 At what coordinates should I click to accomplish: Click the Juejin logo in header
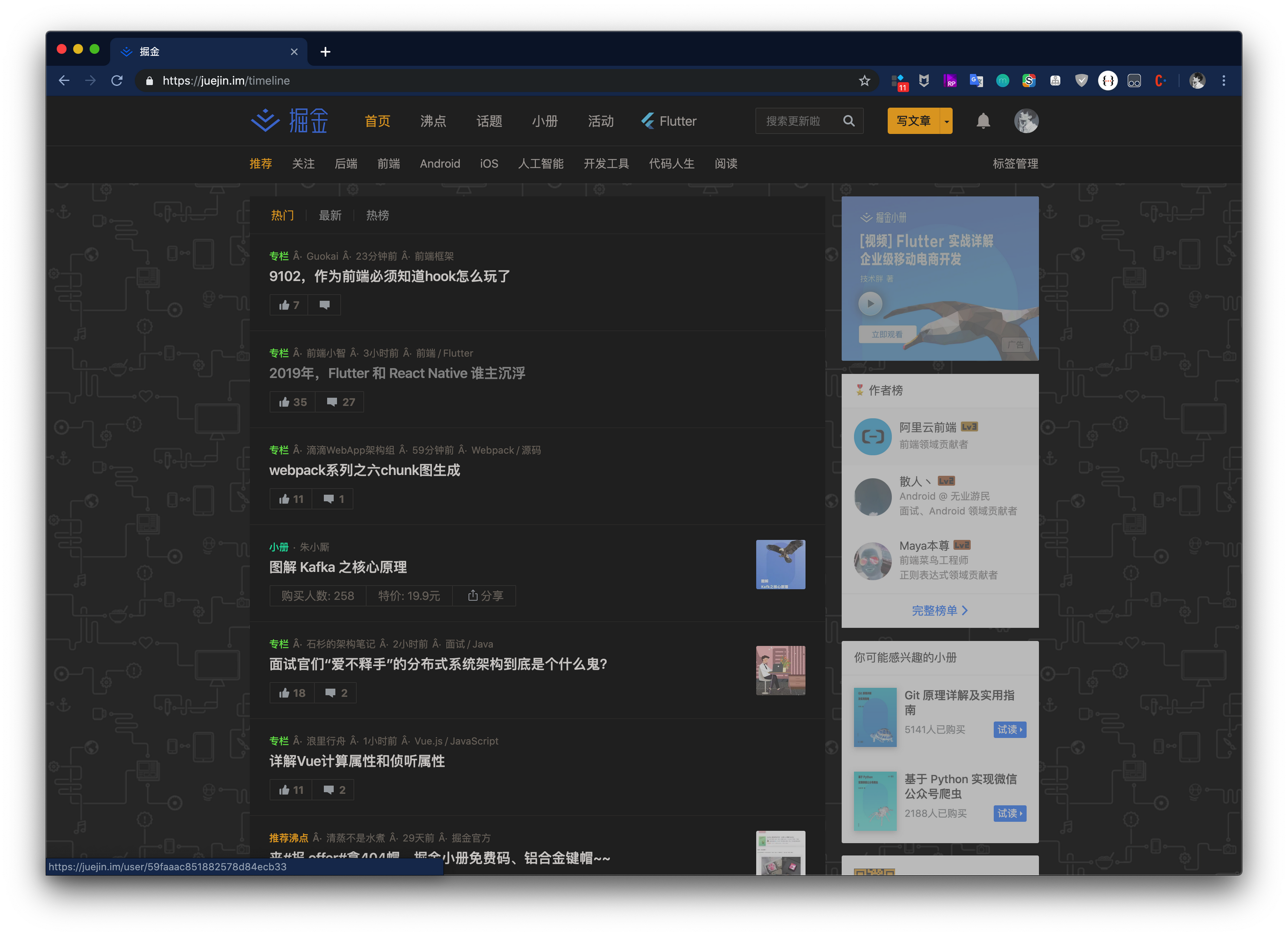(x=290, y=121)
